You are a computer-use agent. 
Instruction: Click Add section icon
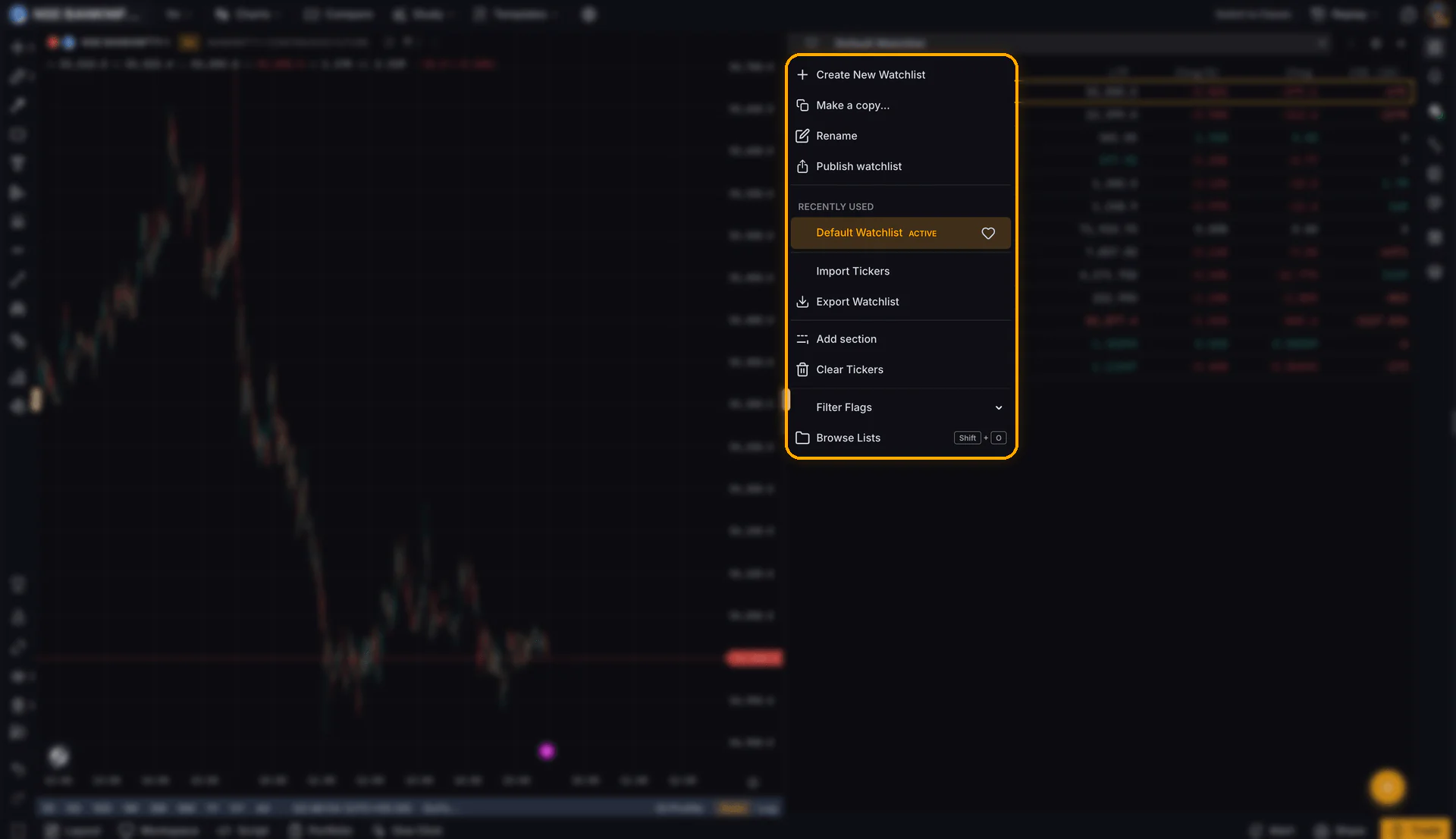pos(802,339)
